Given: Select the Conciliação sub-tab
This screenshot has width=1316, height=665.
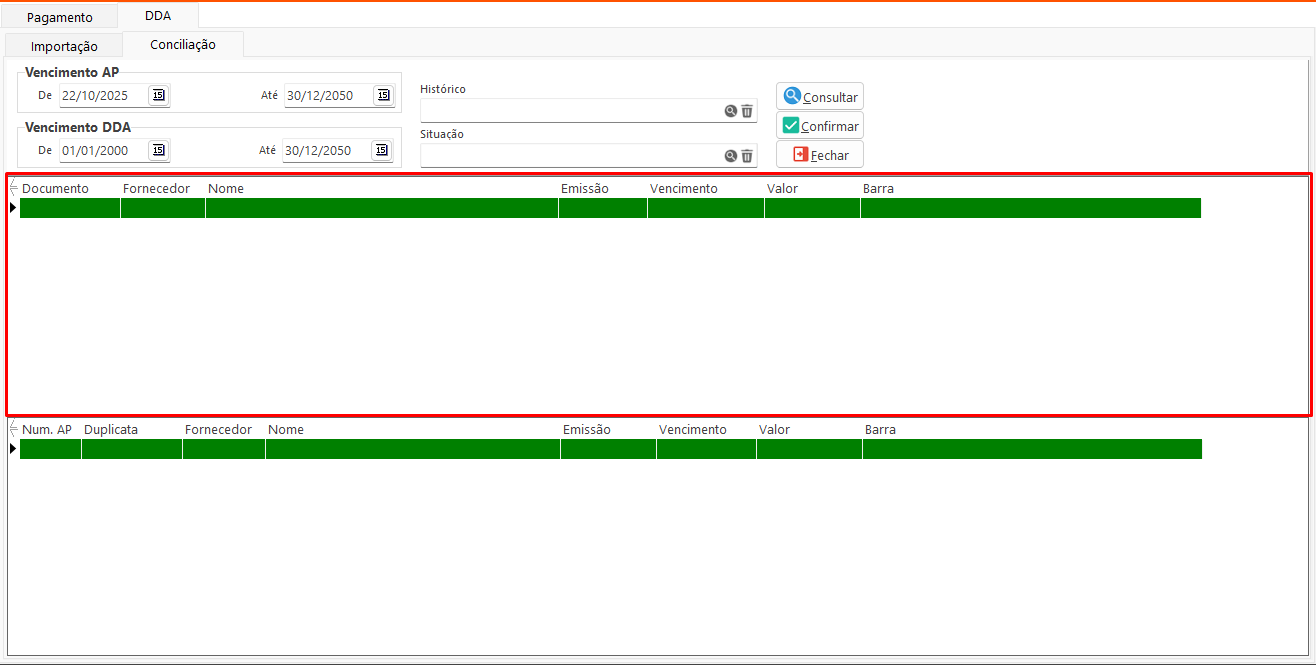Looking at the screenshot, I should [x=183, y=45].
